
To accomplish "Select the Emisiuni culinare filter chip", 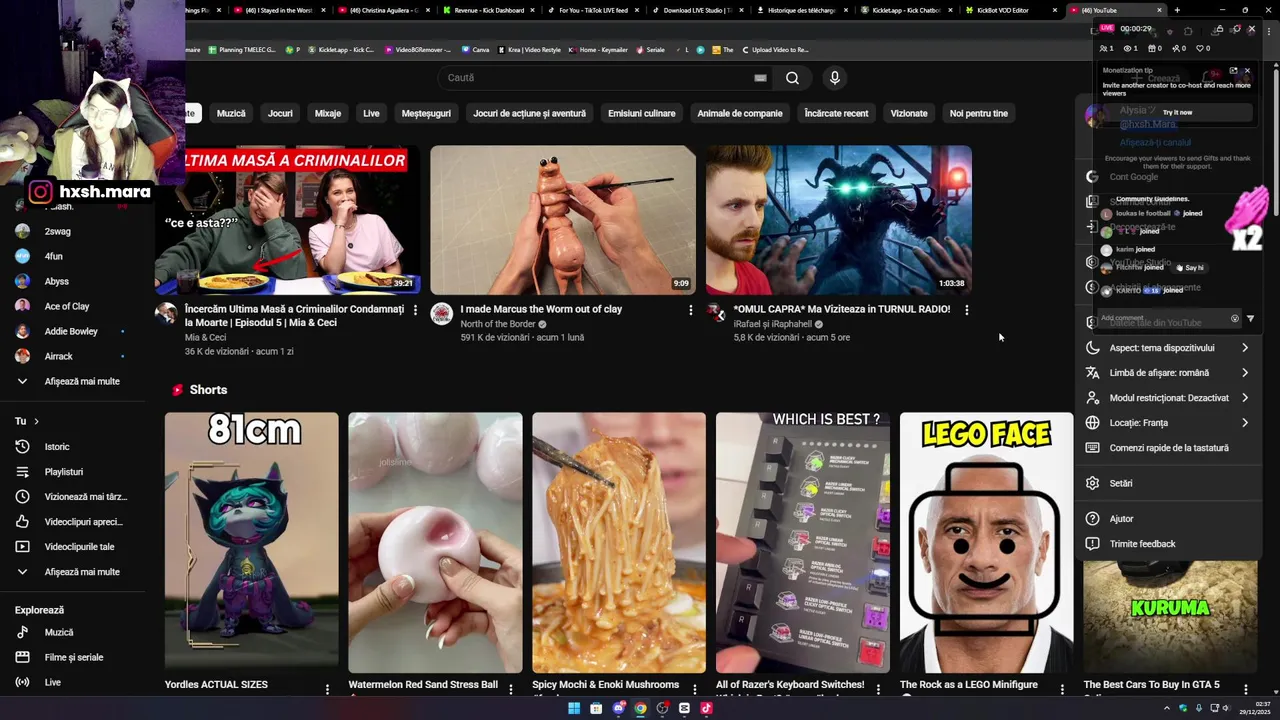I will point(642,113).
